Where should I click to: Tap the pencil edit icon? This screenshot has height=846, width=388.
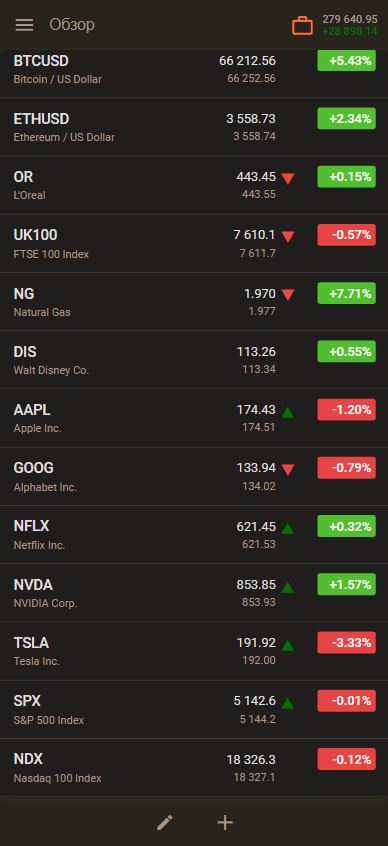click(x=165, y=822)
